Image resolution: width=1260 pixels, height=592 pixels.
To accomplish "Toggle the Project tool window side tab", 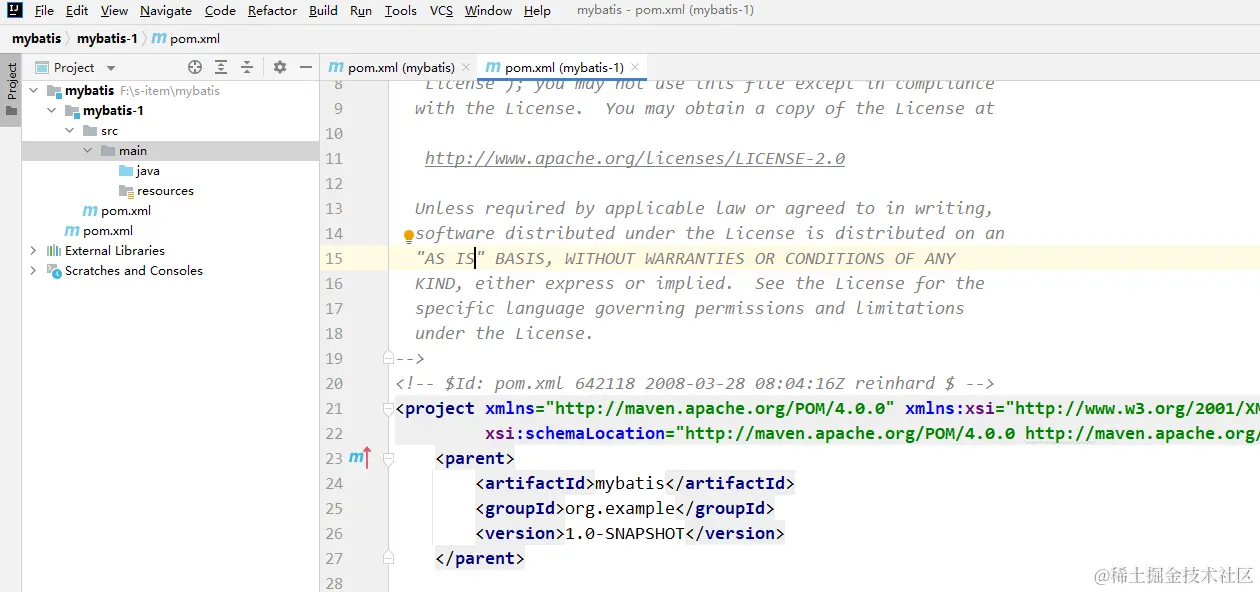I will pos(11,90).
